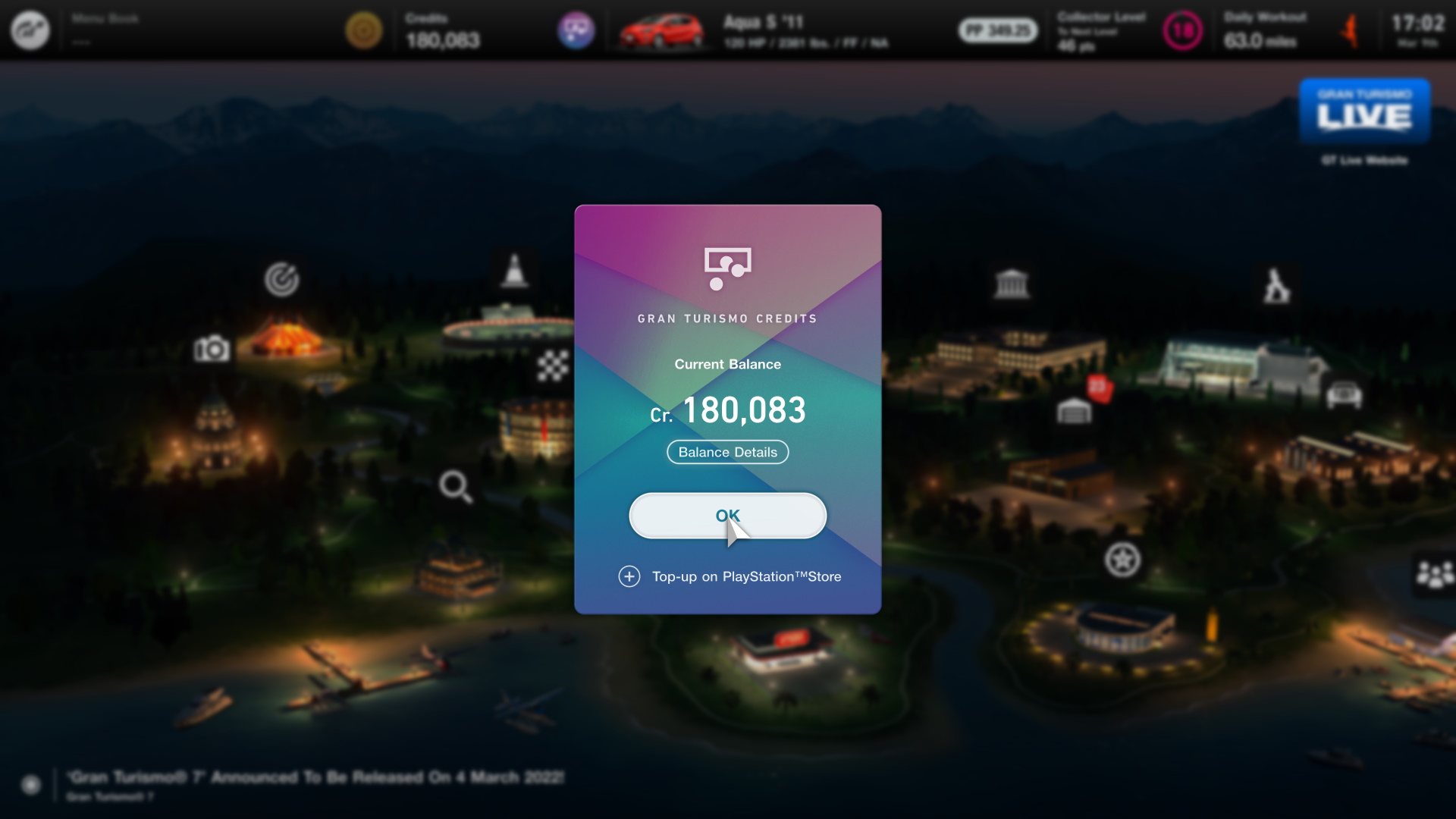Open the Gran Turismo 7 news ticker headline

coord(315,777)
